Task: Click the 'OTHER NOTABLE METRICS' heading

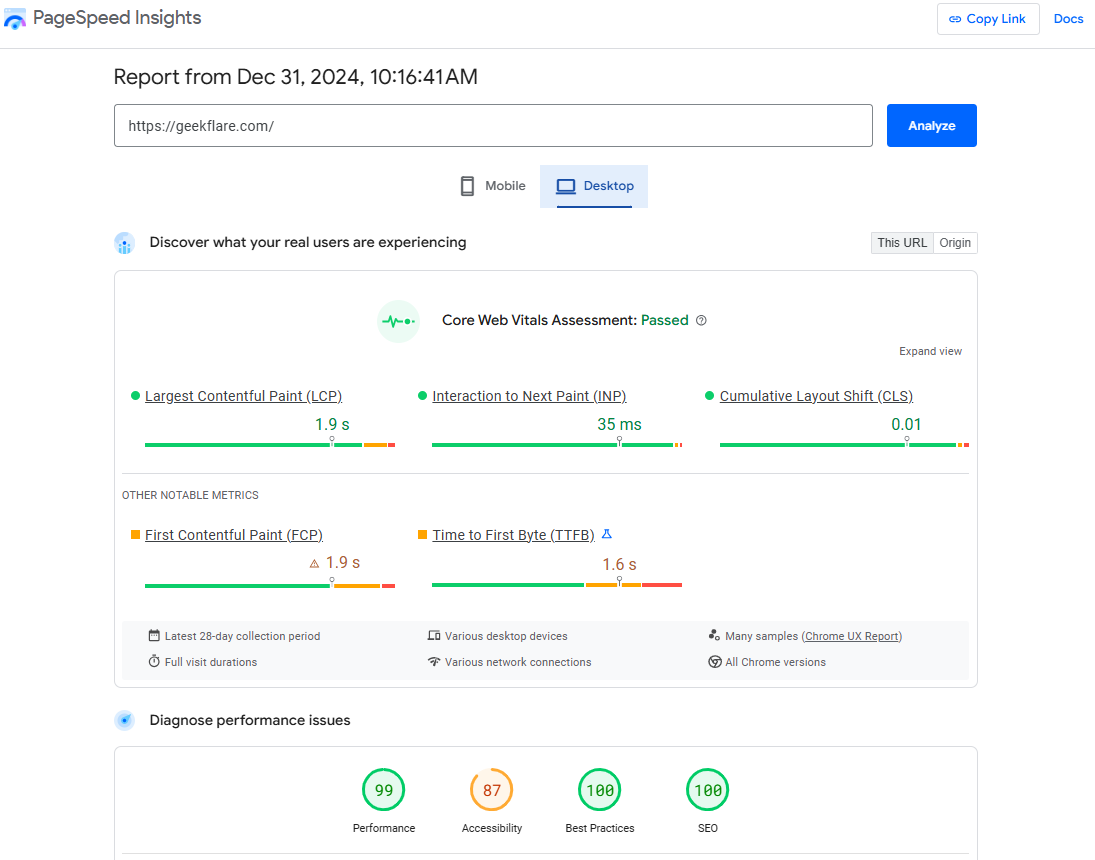Action: [x=190, y=495]
